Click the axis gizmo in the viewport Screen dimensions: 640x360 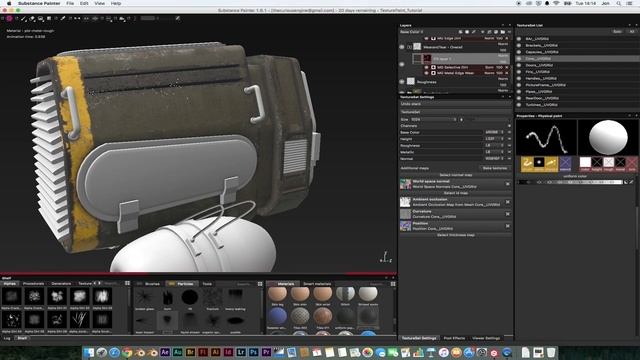385,257
